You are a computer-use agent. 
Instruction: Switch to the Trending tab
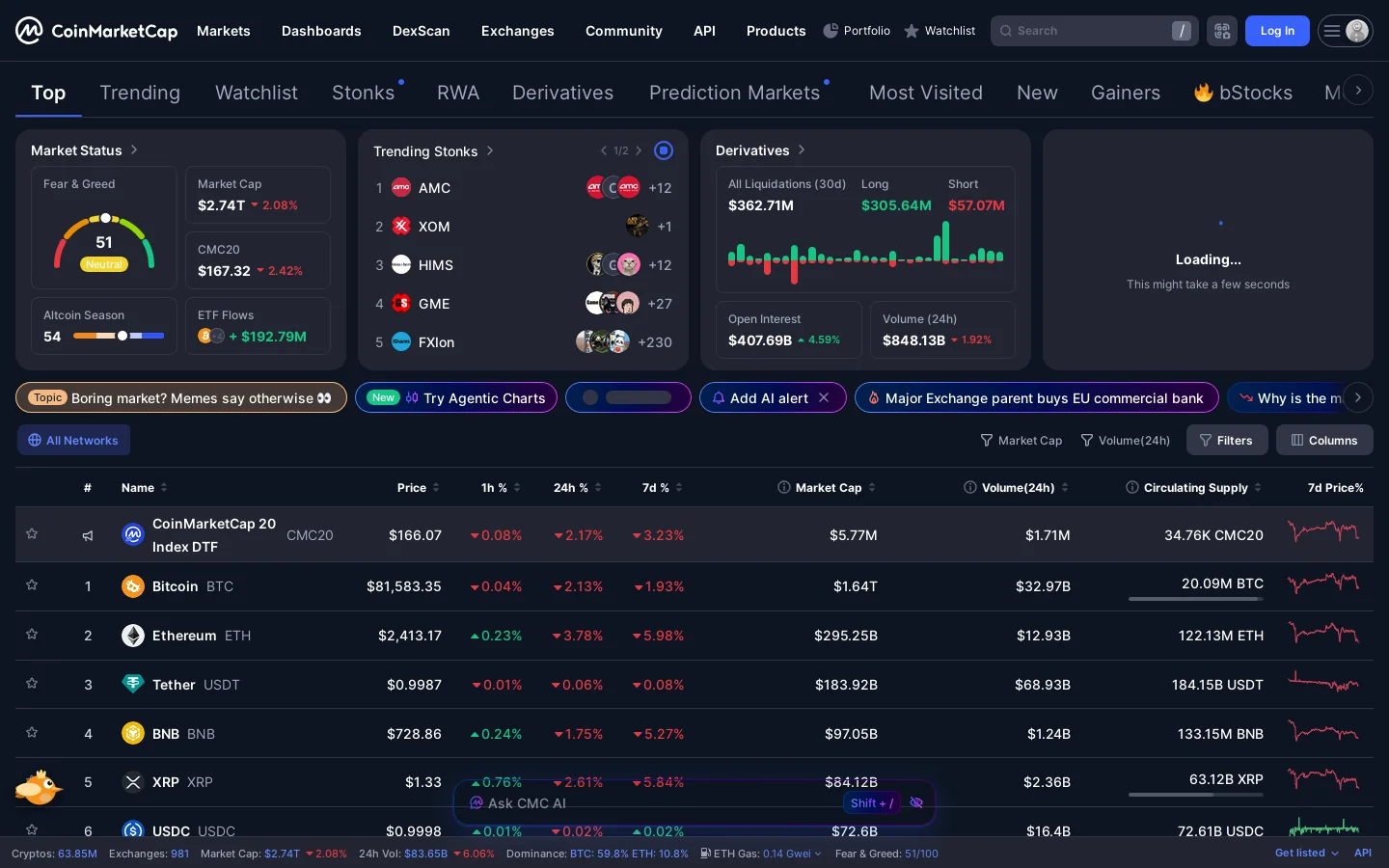[x=140, y=93]
